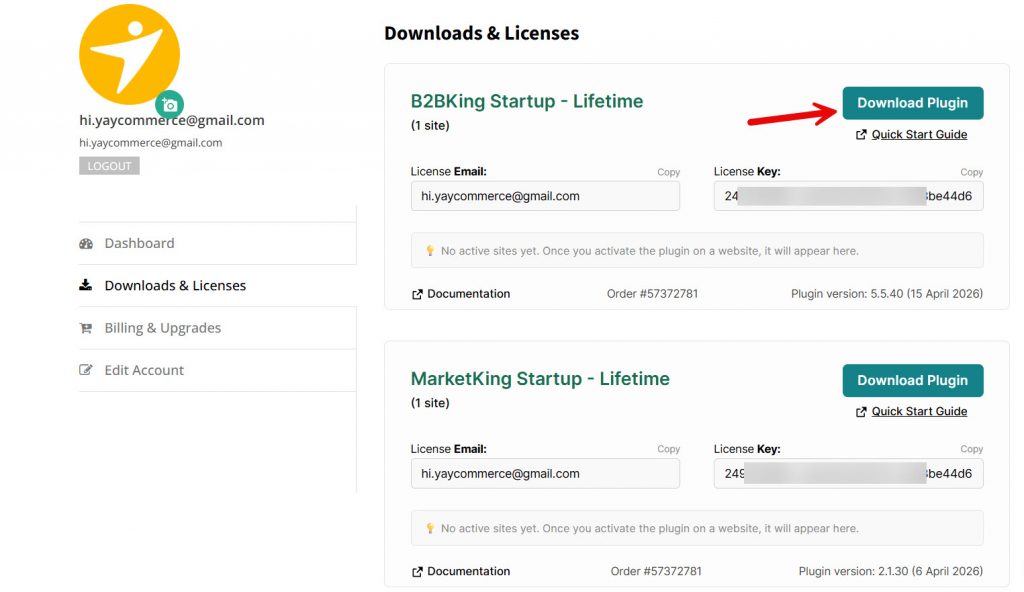Image resolution: width=1024 pixels, height=592 pixels.
Task: Download the MarketKing Startup plugin
Action: [x=911, y=380]
